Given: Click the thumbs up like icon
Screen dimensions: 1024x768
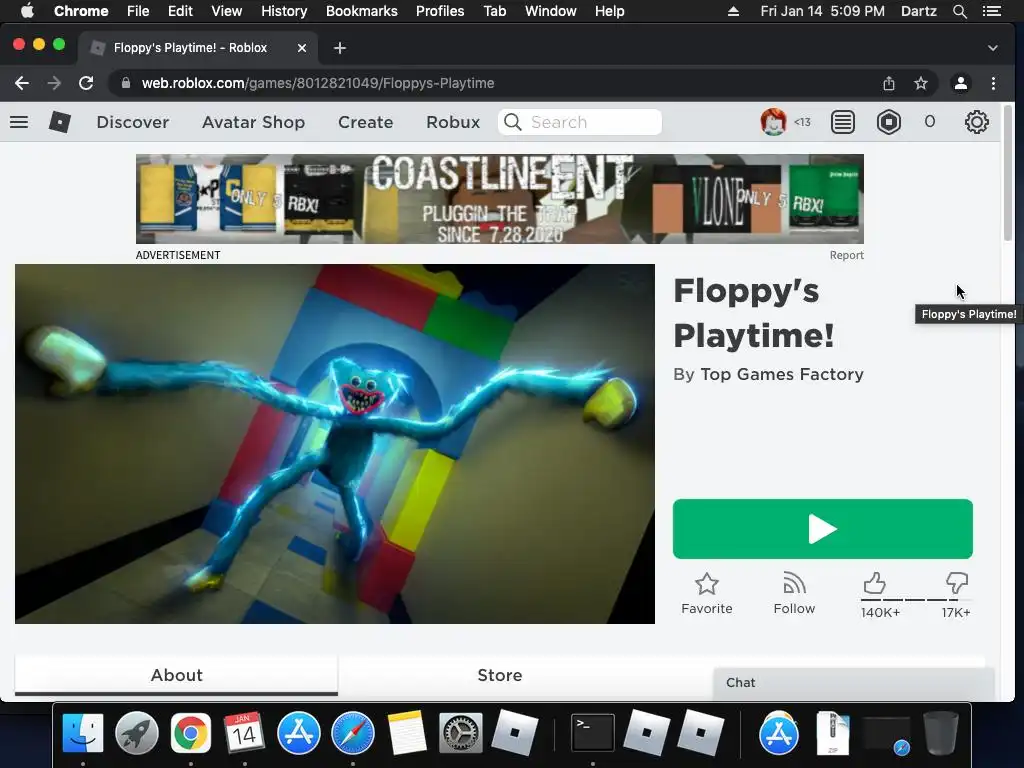Looking at the screenshot, I should tap(874, 583).
